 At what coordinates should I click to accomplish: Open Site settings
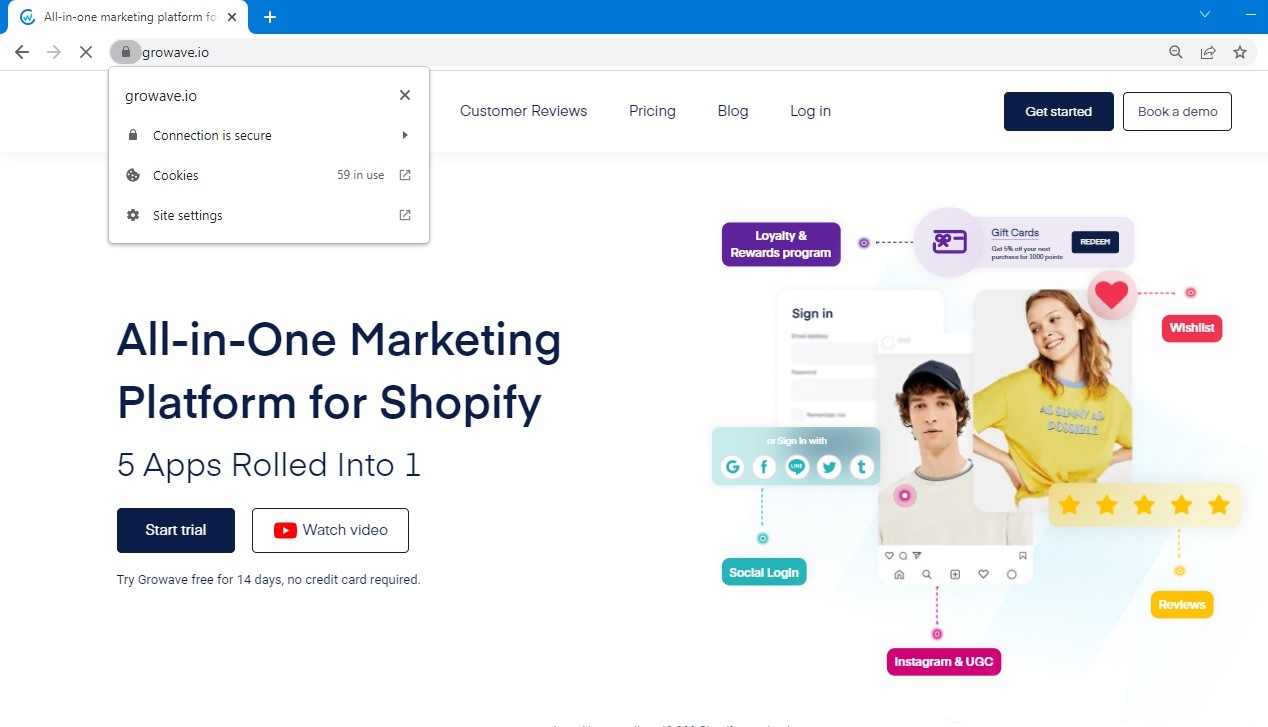point(269,215)
